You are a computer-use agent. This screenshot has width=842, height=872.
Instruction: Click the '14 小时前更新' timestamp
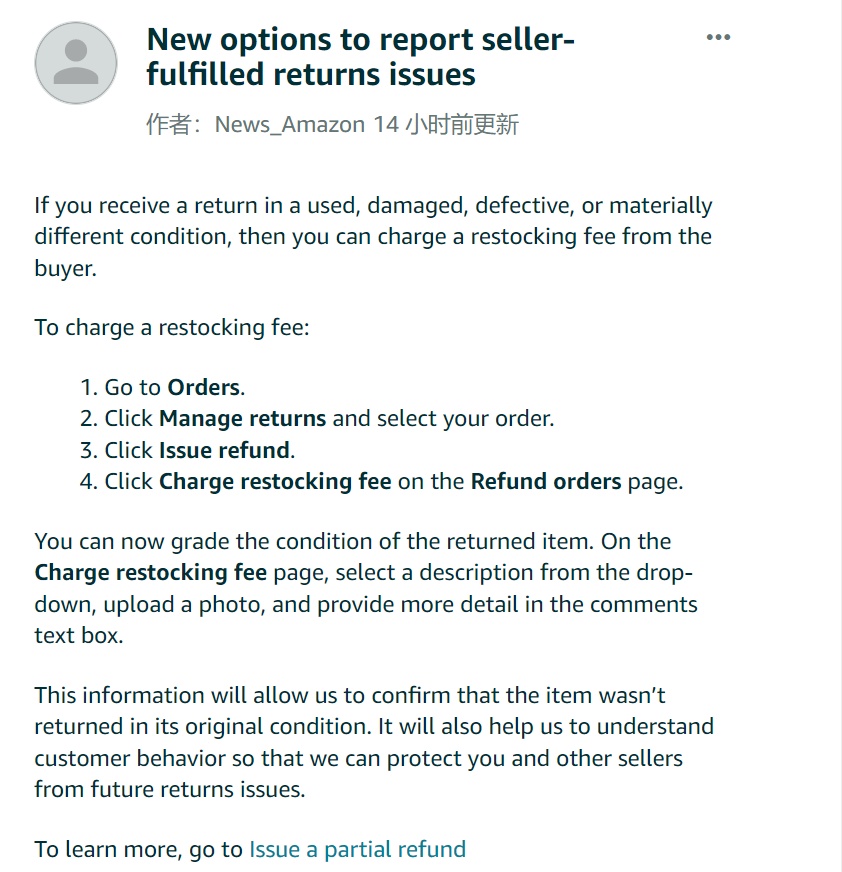click(446, 125)
